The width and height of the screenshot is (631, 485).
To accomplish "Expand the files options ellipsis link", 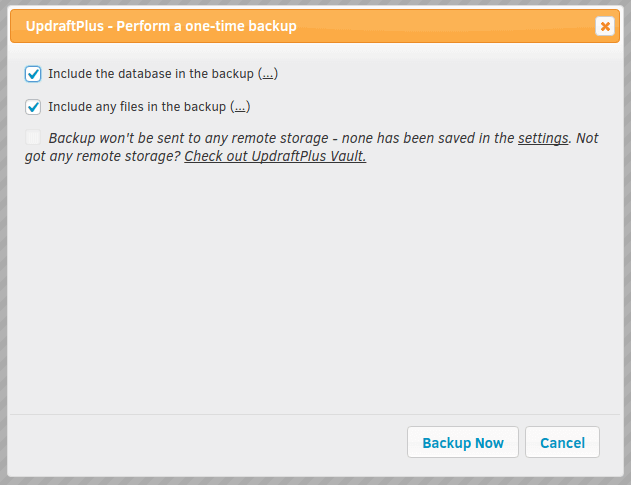I will (240, 107).
